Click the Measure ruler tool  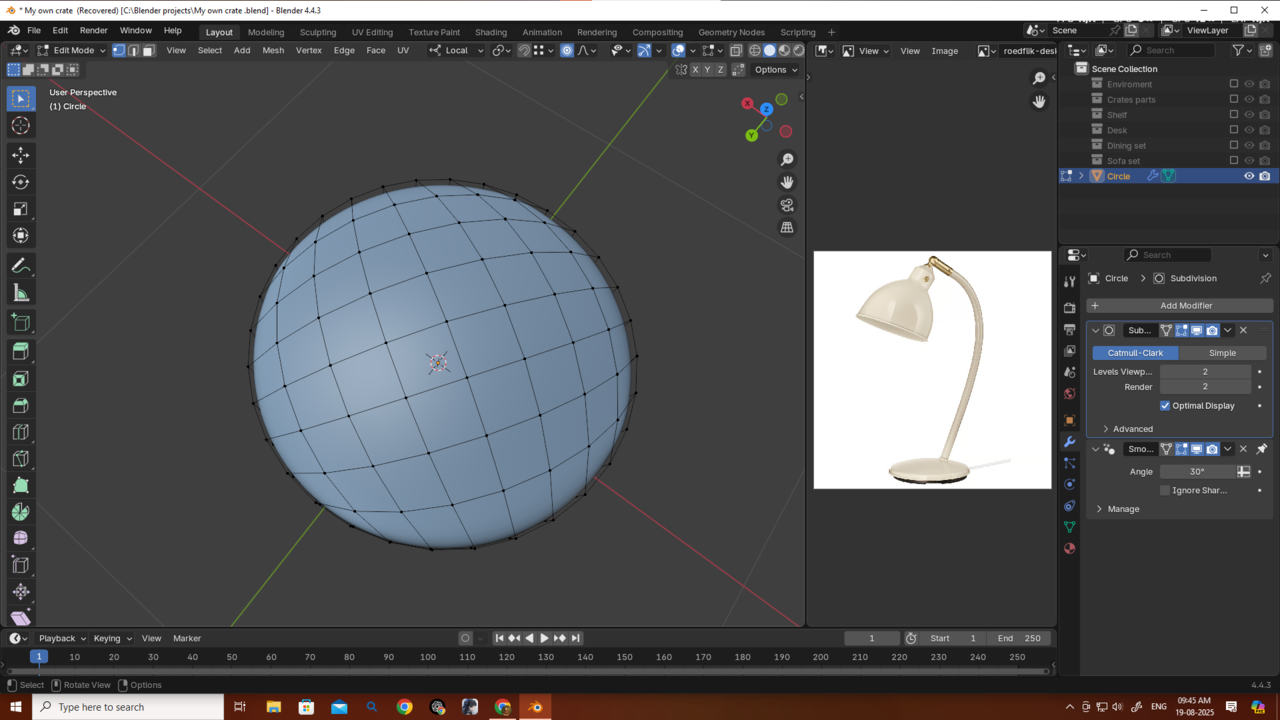pos(20,293)
